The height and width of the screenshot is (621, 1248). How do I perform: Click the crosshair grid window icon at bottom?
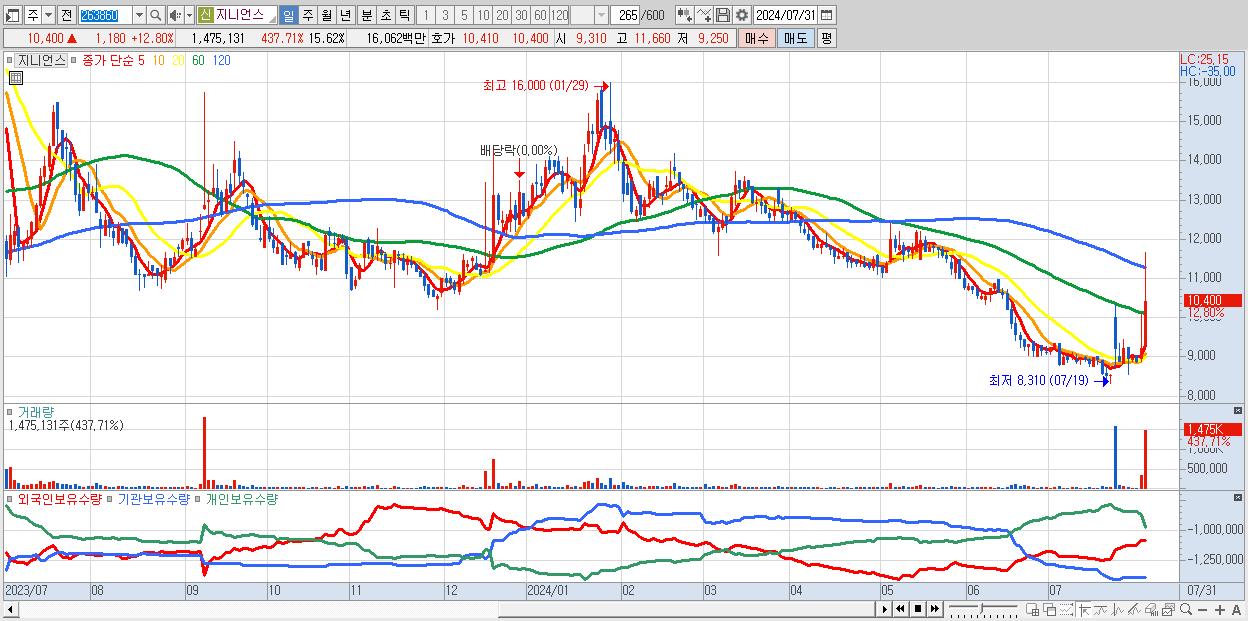(x=1032, y=609)
